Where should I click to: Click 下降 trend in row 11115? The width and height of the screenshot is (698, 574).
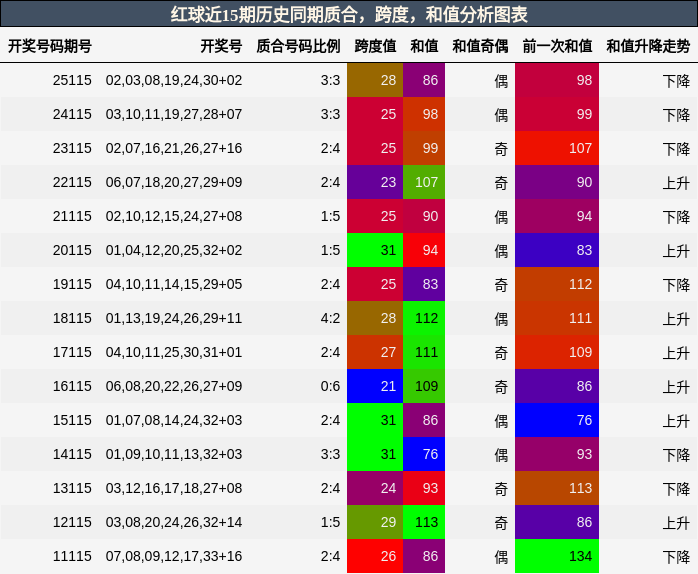676,557
